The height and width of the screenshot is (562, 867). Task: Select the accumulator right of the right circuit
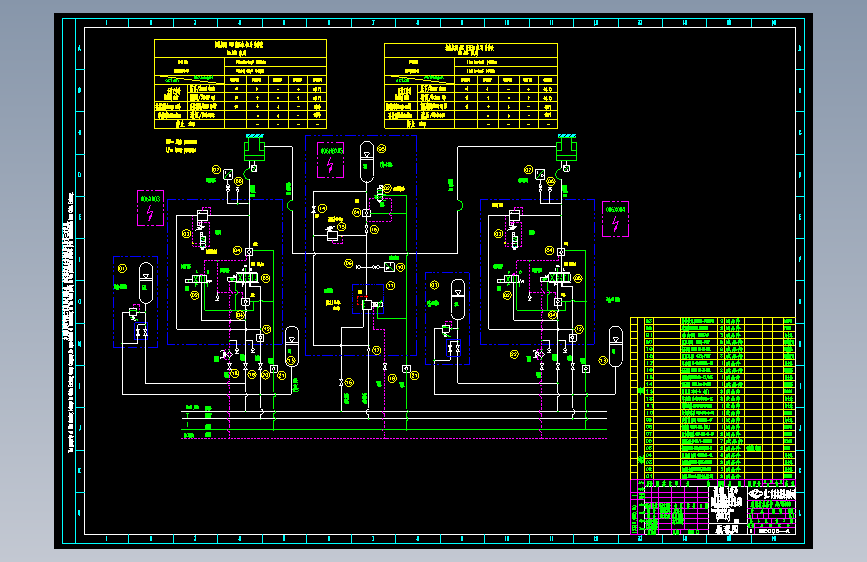click(615, 346)
